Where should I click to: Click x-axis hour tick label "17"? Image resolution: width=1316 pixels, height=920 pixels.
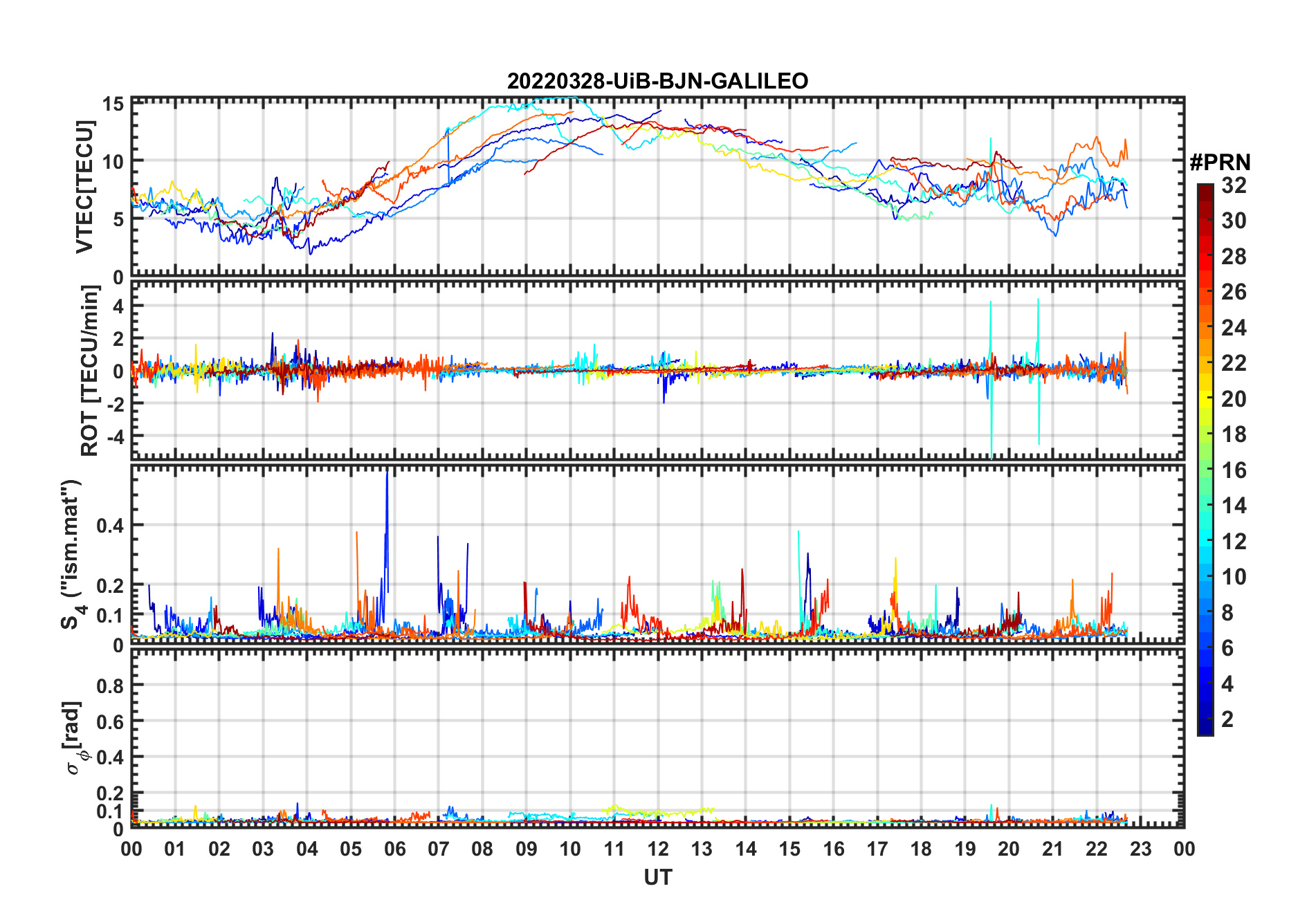coord(877,849)
